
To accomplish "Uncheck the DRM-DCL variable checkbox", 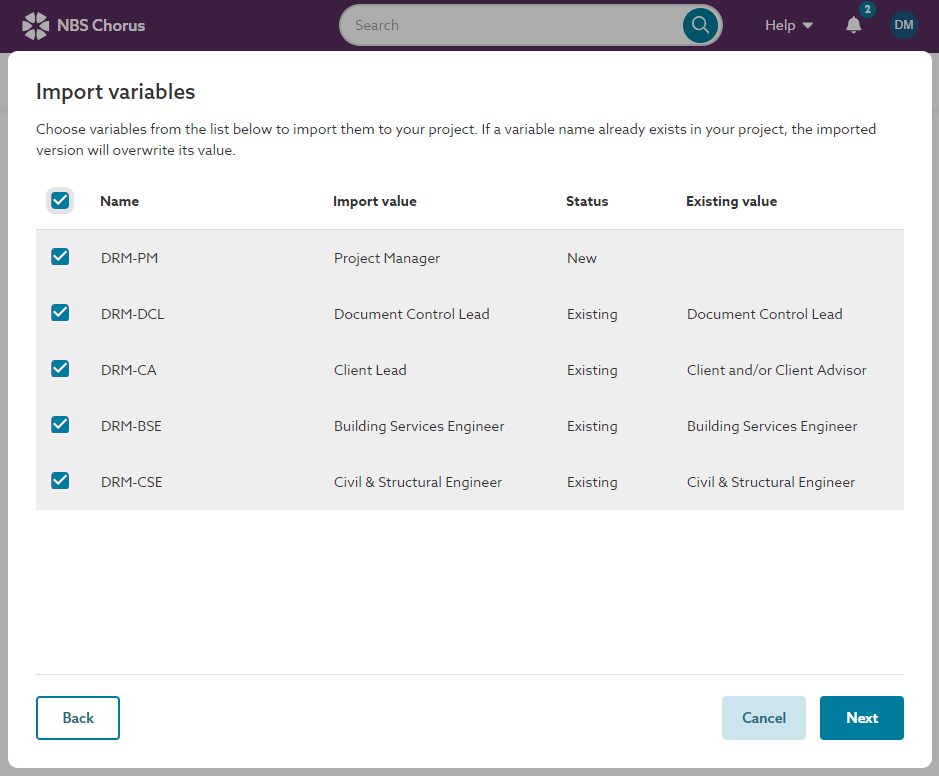I will 60,313.
